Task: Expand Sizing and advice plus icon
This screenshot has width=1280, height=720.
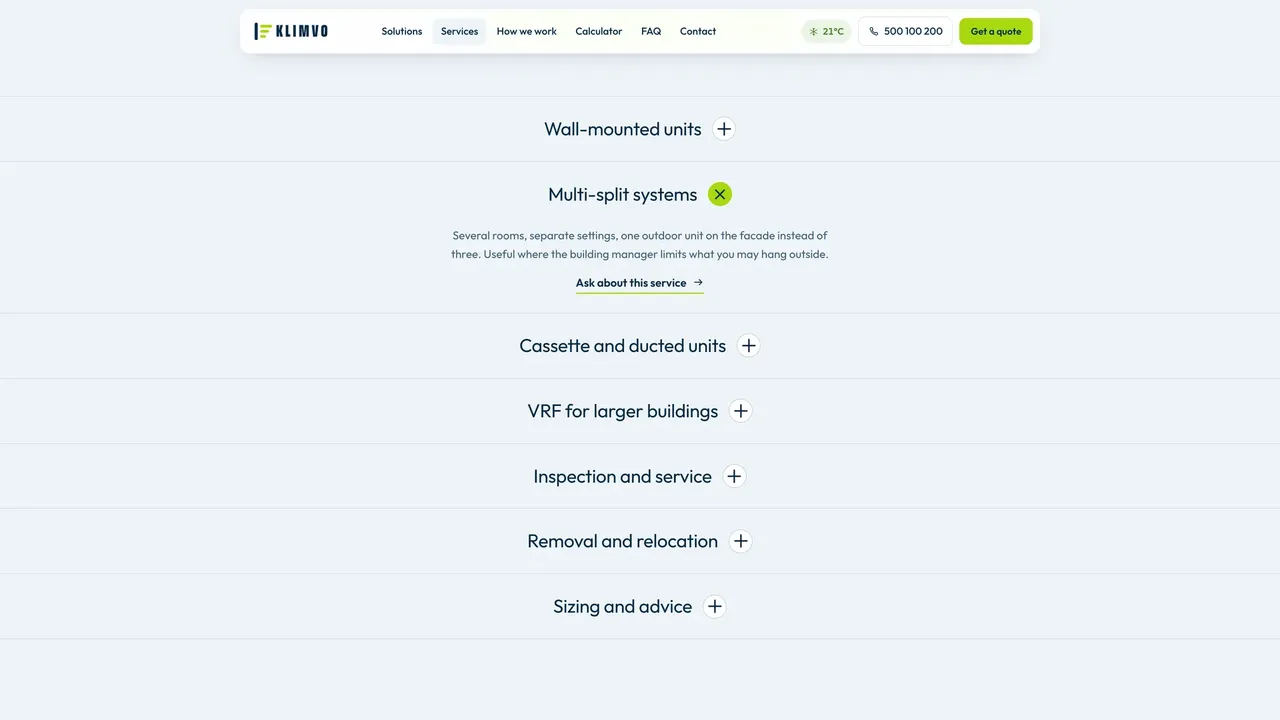Action: tap(714, 607)
